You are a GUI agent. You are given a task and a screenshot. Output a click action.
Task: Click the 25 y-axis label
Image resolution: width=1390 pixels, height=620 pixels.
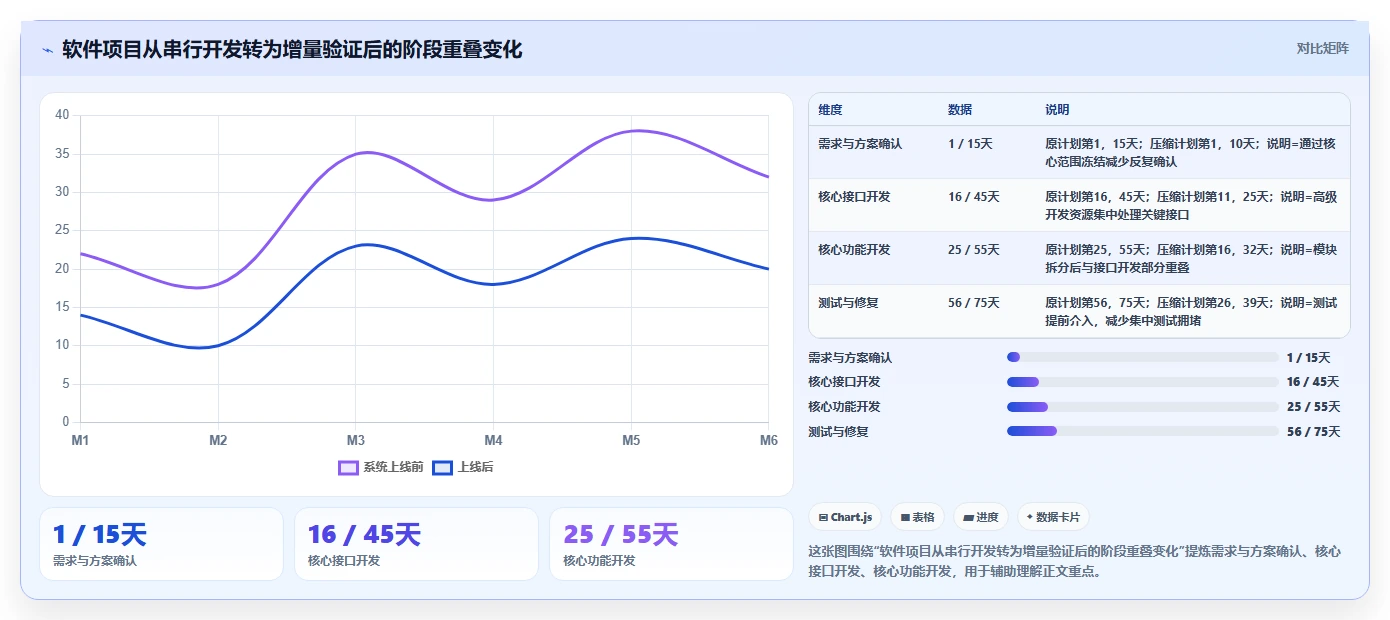tap(62, 230)
